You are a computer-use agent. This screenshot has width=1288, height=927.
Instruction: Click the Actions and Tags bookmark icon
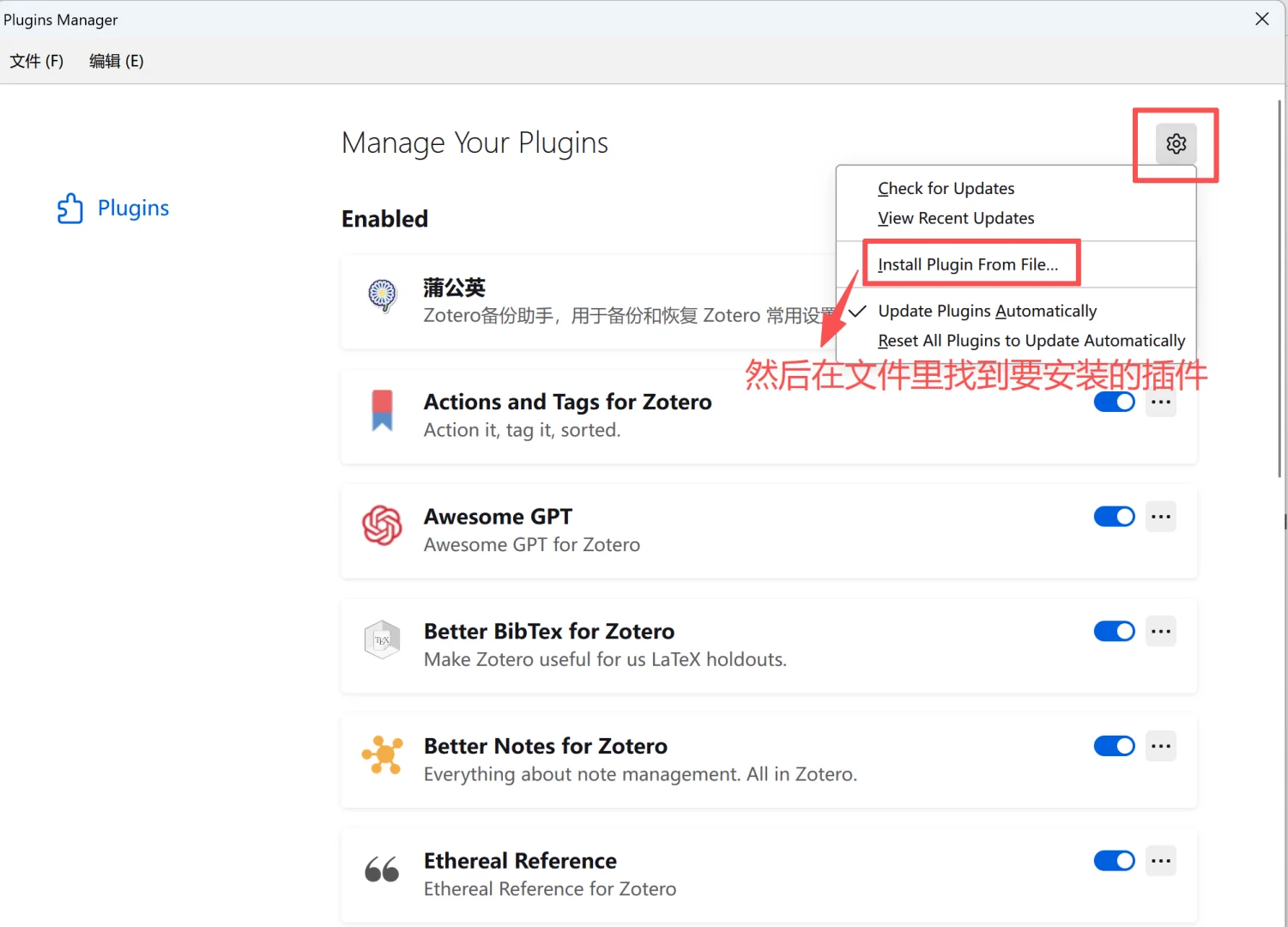click(382, 410)
